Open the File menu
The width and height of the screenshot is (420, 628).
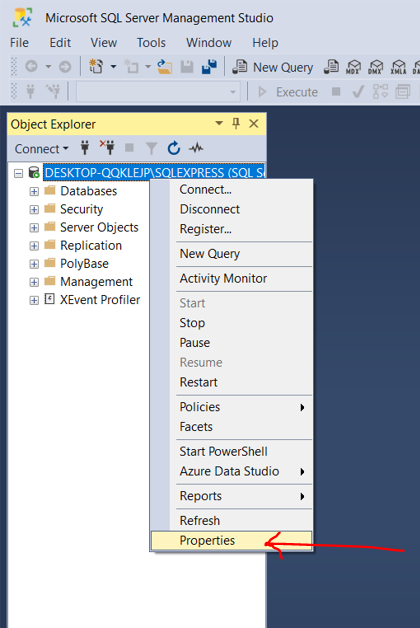pos(19,42)
